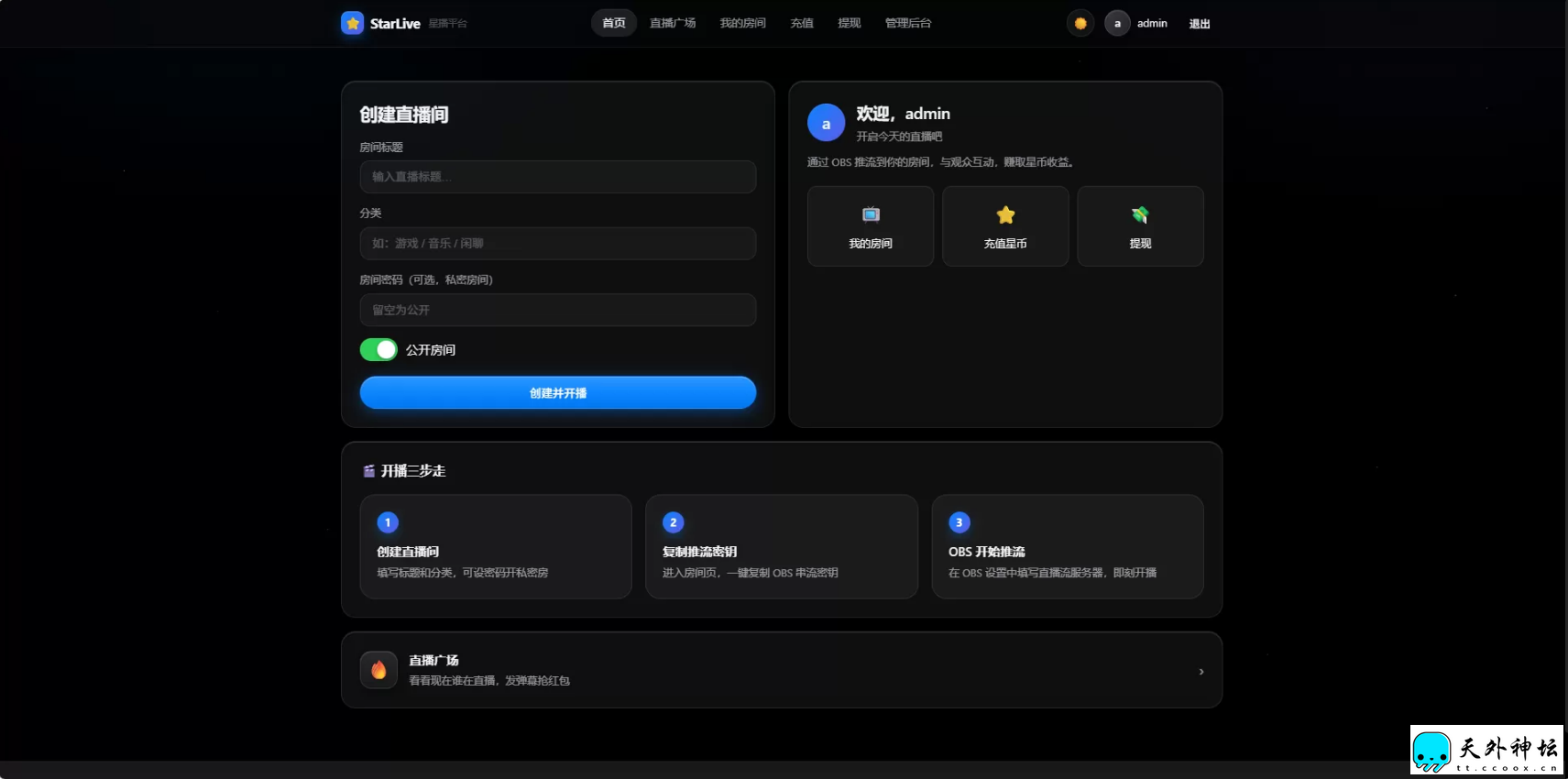Open the 直播广场 nav item

click(x=673, y=23)
